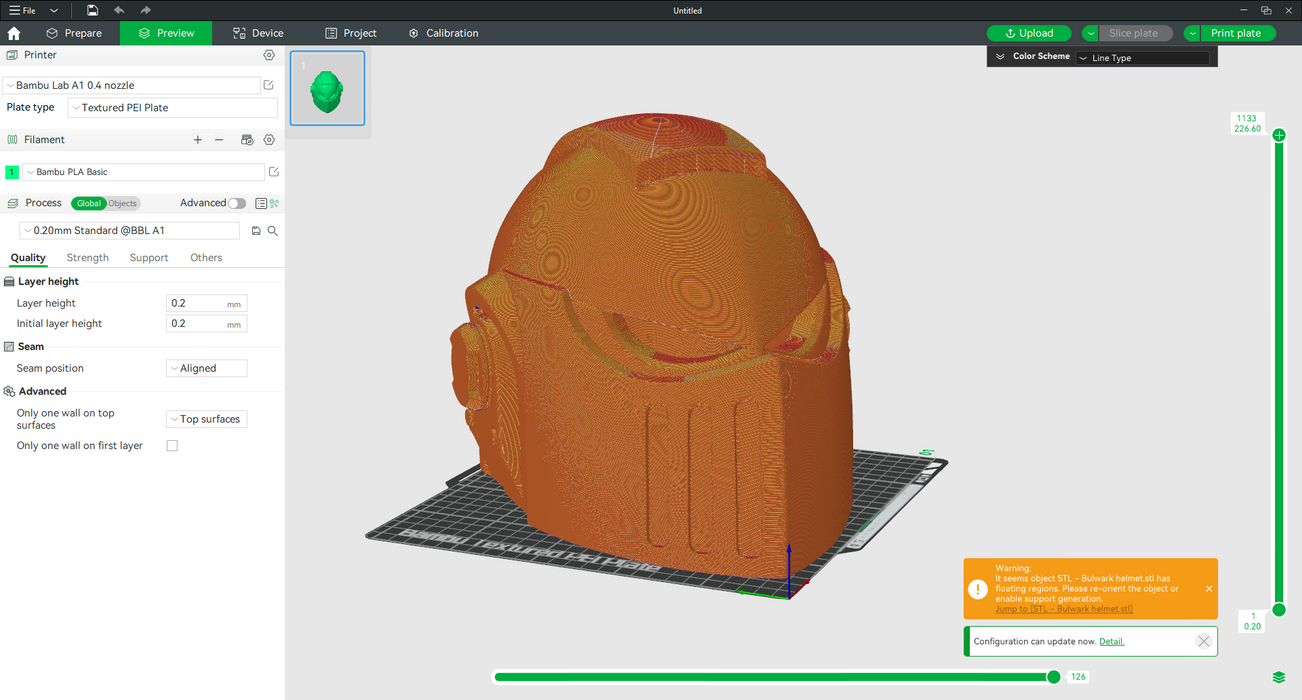Edit Bambu PLA Basic filament preset
This screenshot has height=700, width=1302.
point(274,172)
